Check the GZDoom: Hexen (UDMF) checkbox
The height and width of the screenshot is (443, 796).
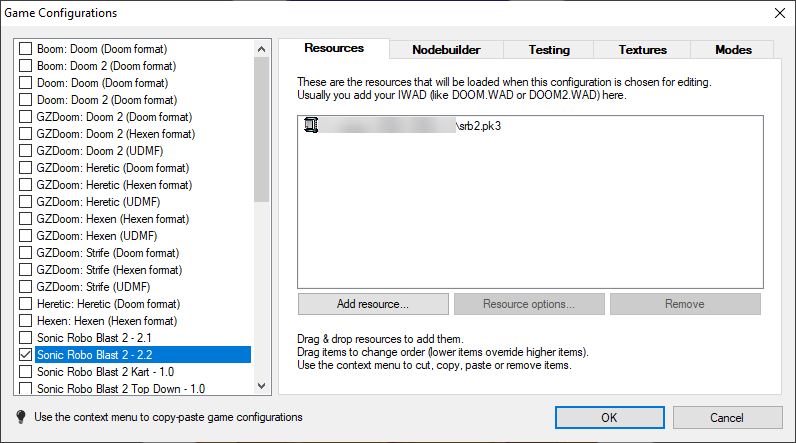(25, 235)
